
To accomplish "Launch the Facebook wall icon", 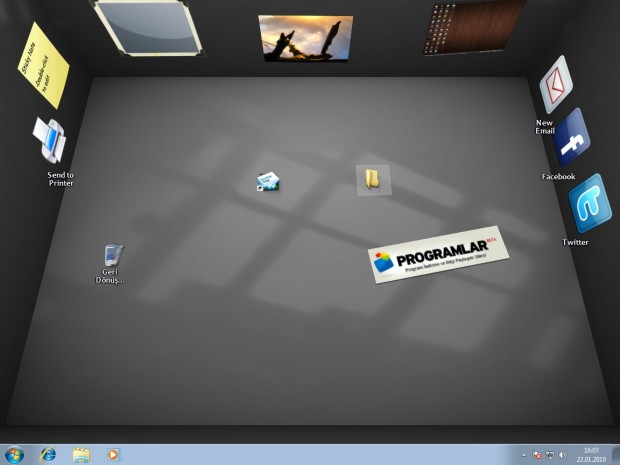I will click(572, 138).
